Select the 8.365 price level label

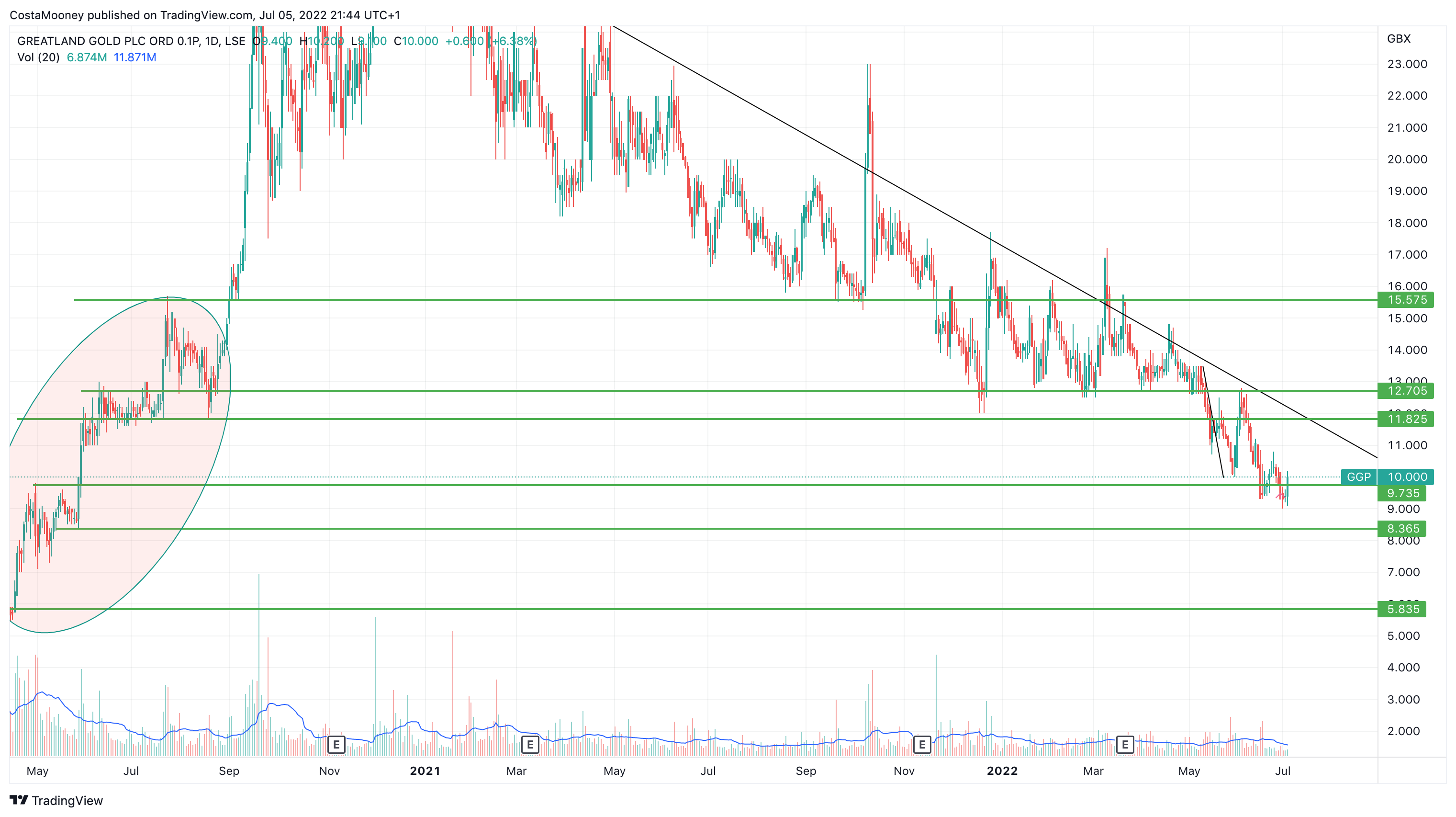point(1402,529)
